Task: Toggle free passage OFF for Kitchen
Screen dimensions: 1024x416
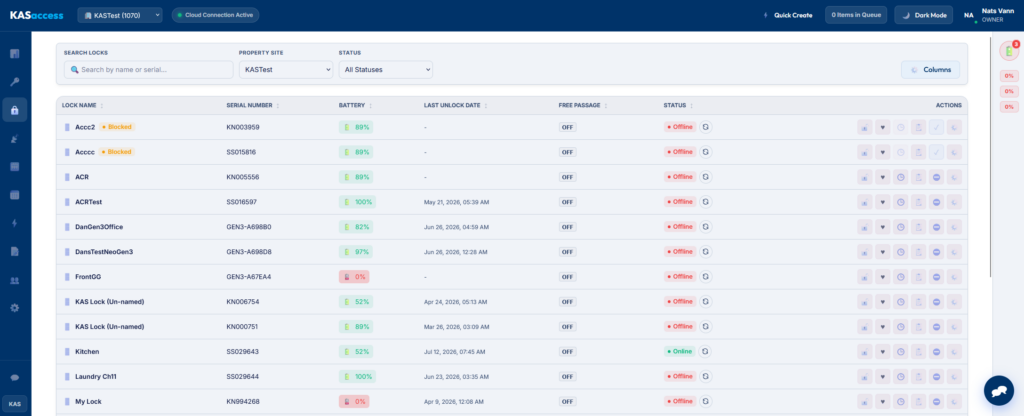Action: tap(568, 351)
